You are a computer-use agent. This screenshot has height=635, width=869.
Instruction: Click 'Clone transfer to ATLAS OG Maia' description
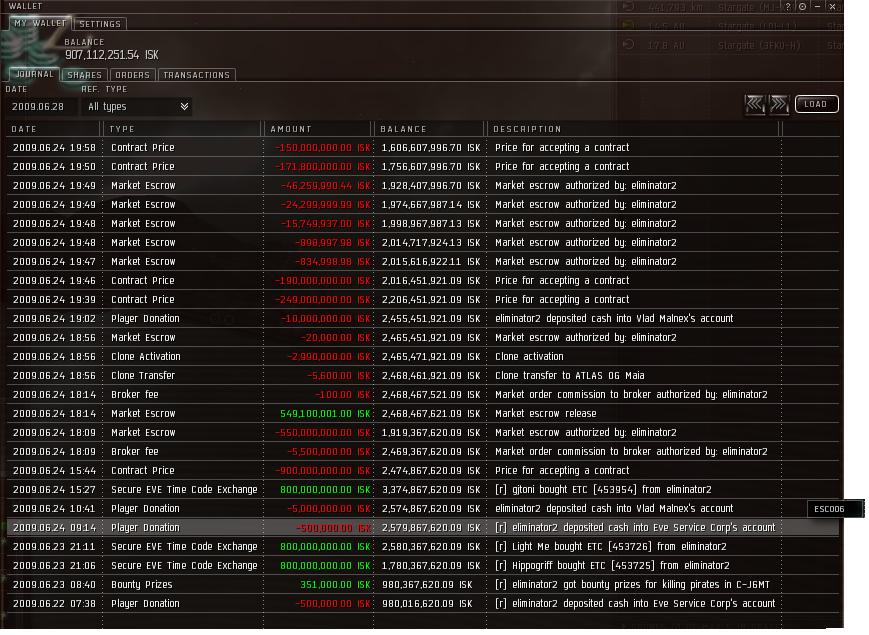pos(569,375)
